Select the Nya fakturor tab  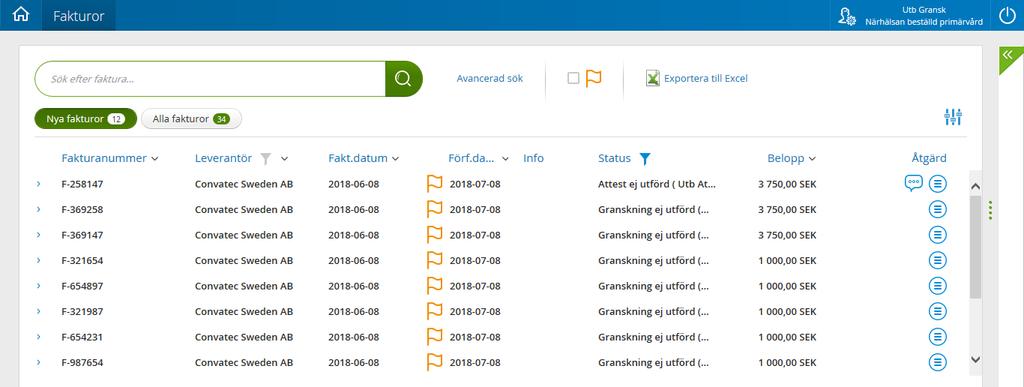tap(86, 119)
